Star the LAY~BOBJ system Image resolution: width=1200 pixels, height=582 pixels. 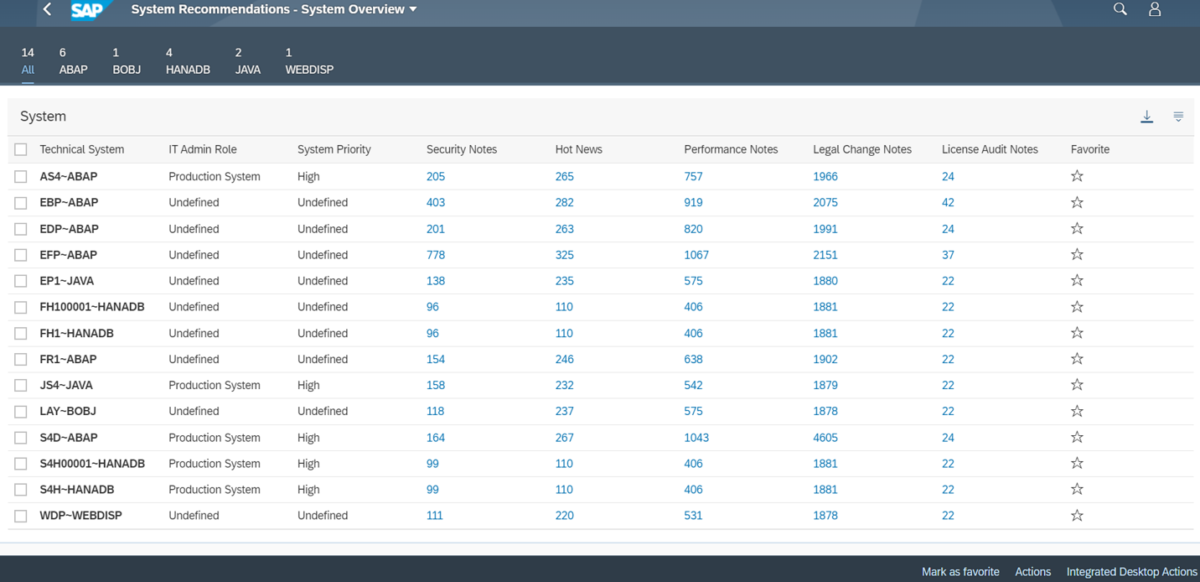pyautogui.click(x=1077, y=411)
